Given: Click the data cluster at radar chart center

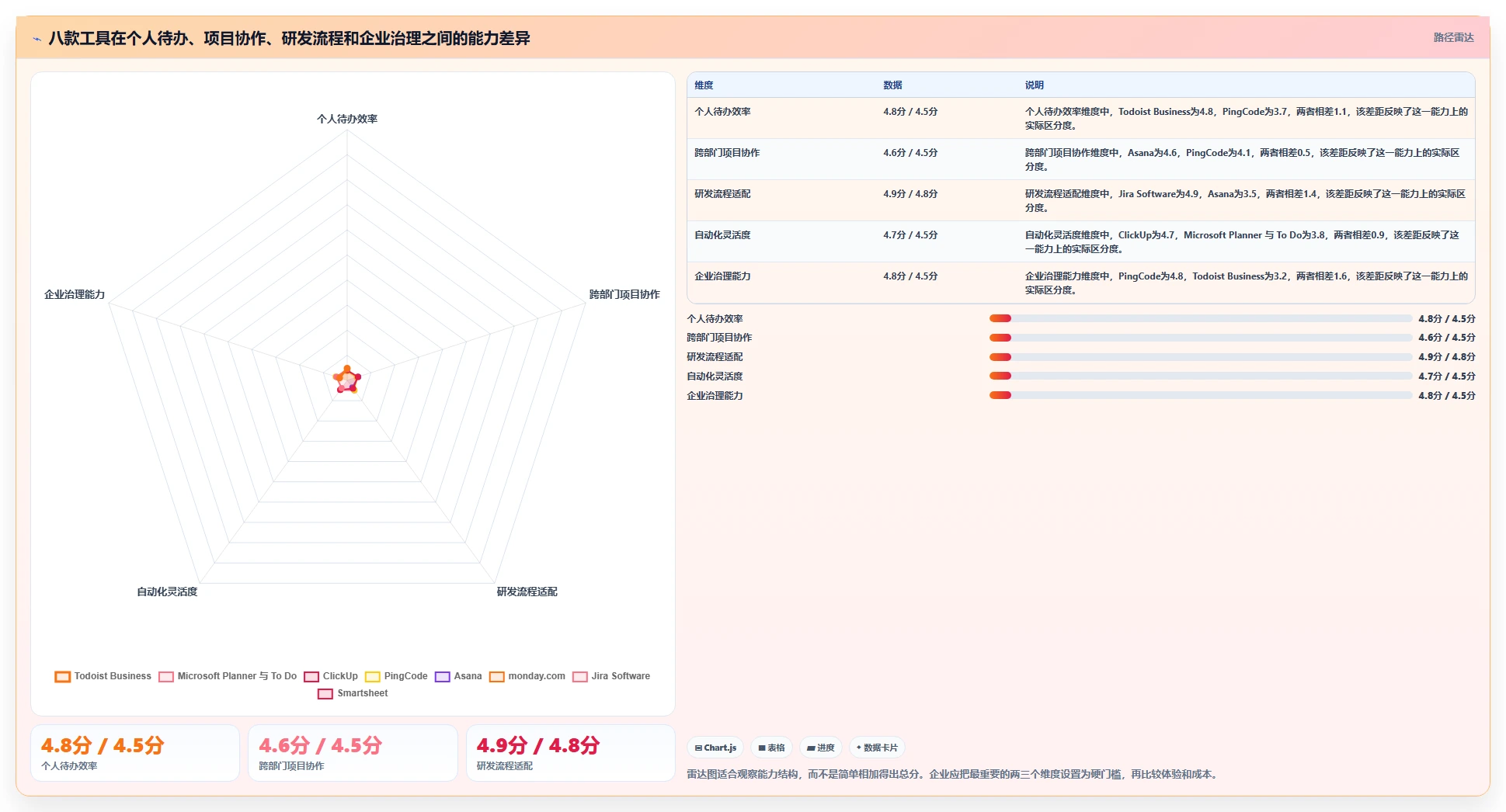Looking at the screenshot, I should 347,380.
